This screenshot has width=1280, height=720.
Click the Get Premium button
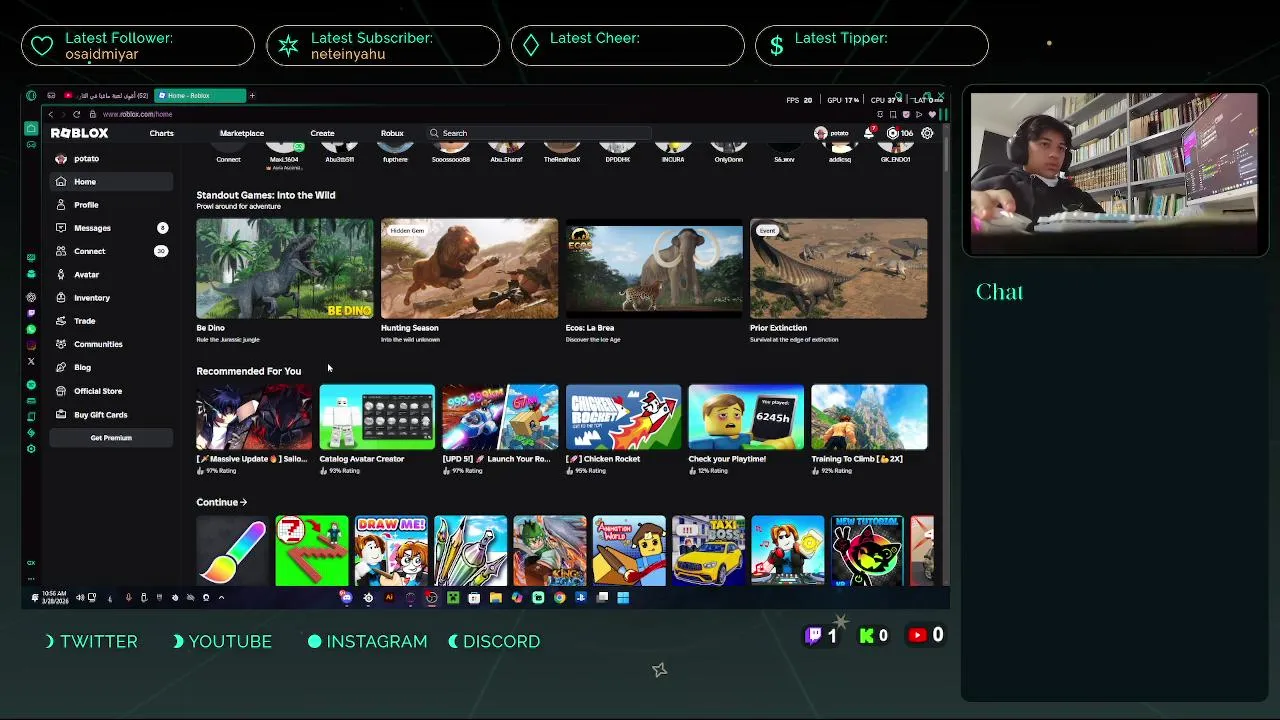click(111, 438)
